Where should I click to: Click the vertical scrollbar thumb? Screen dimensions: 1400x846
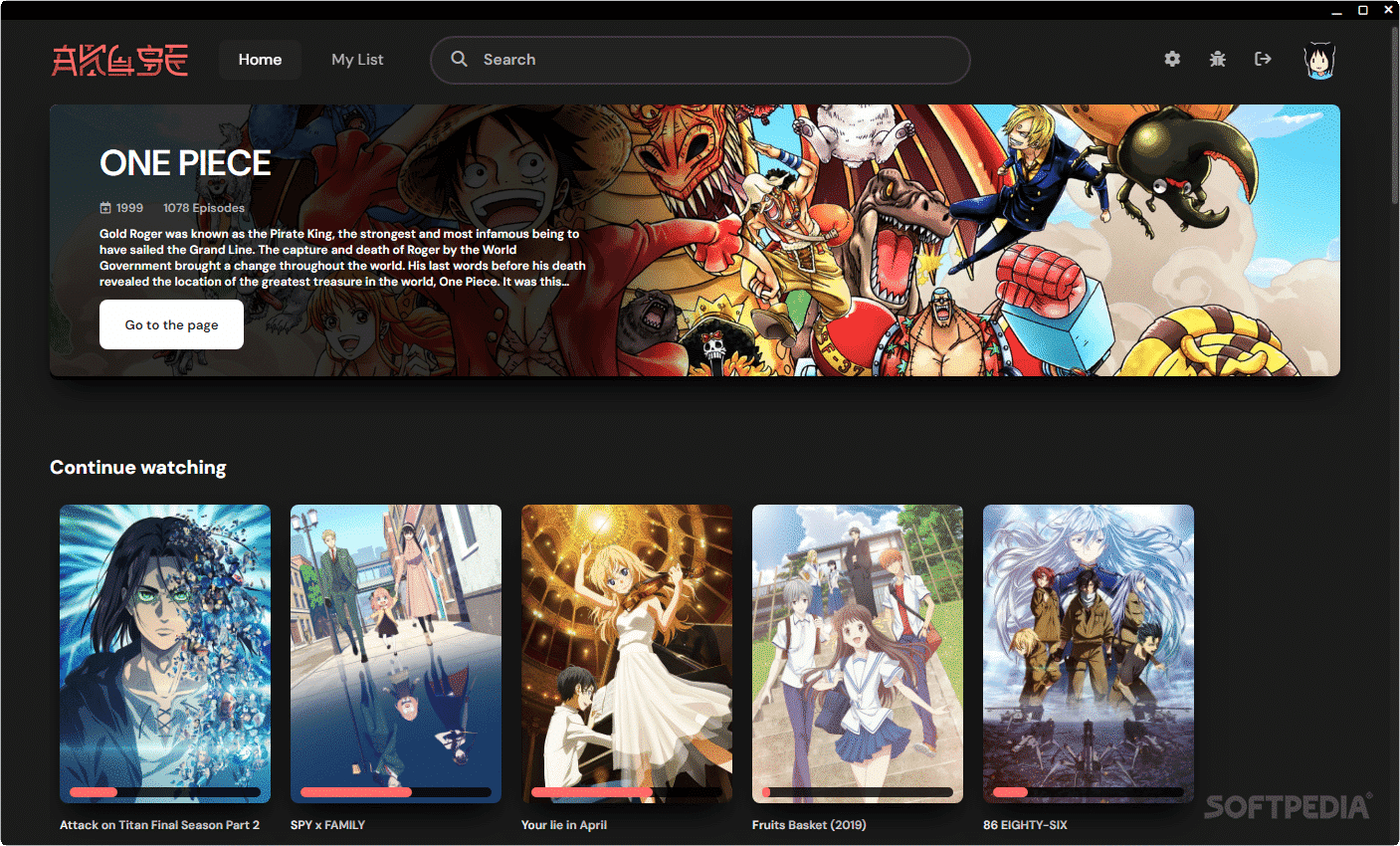tap(1395, 116)
